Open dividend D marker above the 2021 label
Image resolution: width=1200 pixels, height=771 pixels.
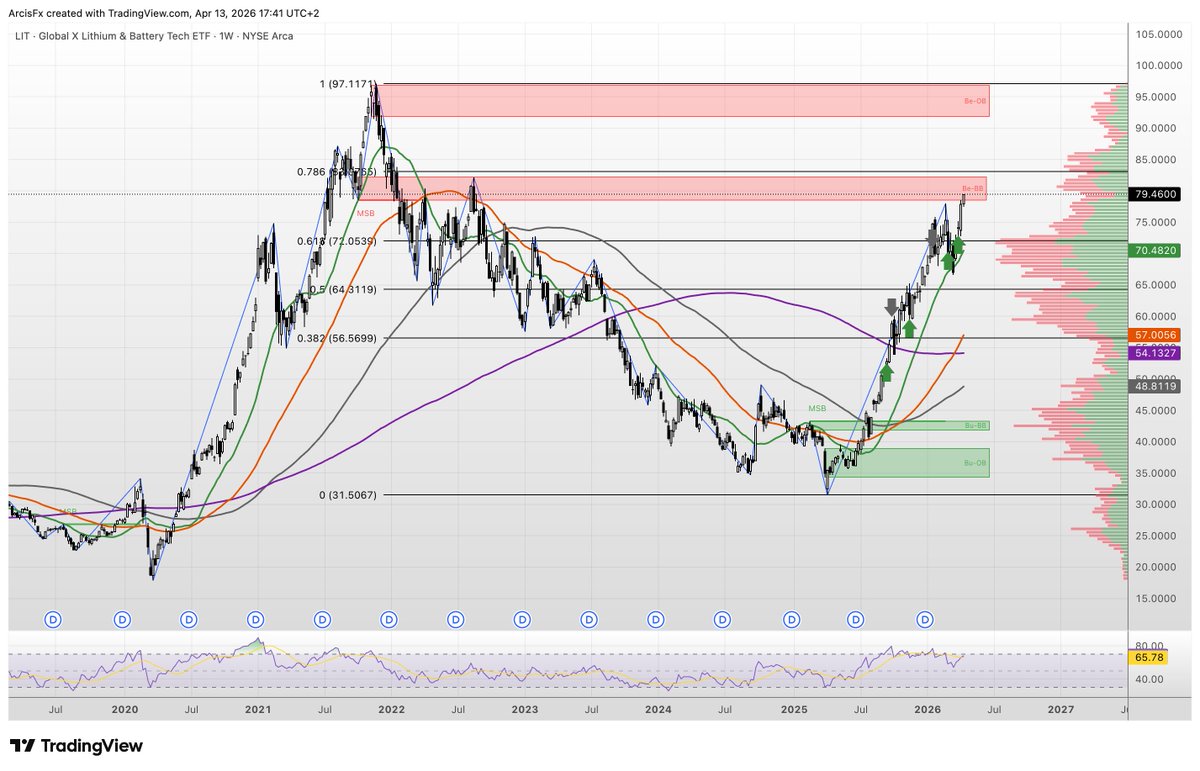coord(255,620)
